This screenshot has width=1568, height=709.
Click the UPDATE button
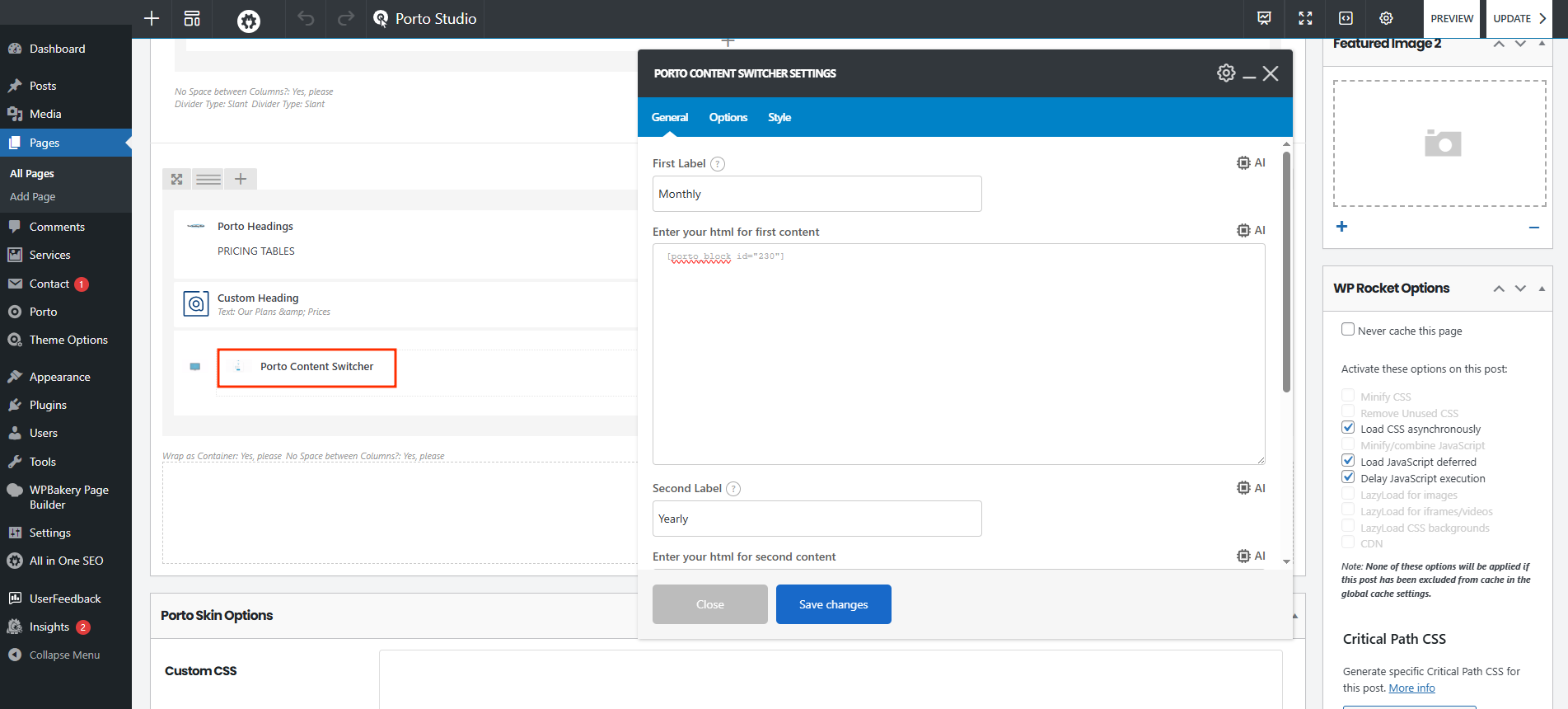(x=1519, y=18)
